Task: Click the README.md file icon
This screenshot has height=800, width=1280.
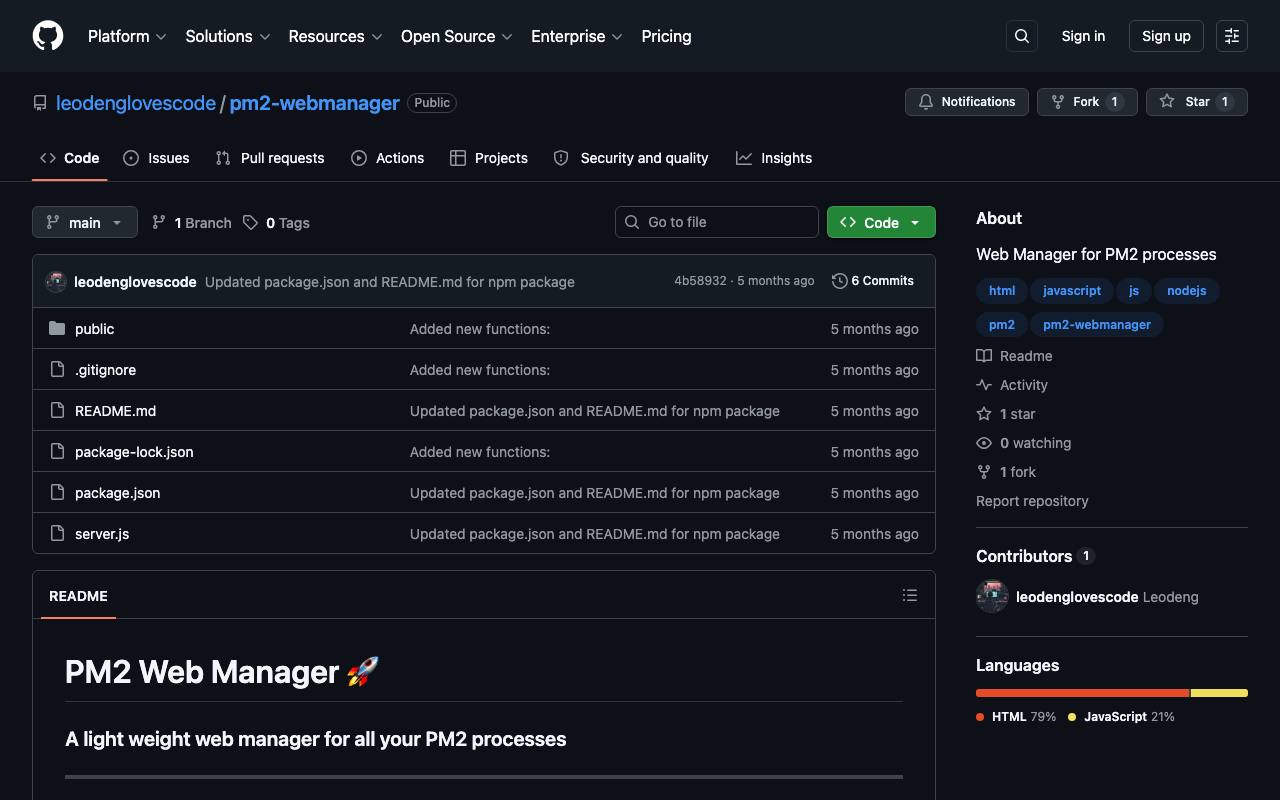Action: coord(57,411)
